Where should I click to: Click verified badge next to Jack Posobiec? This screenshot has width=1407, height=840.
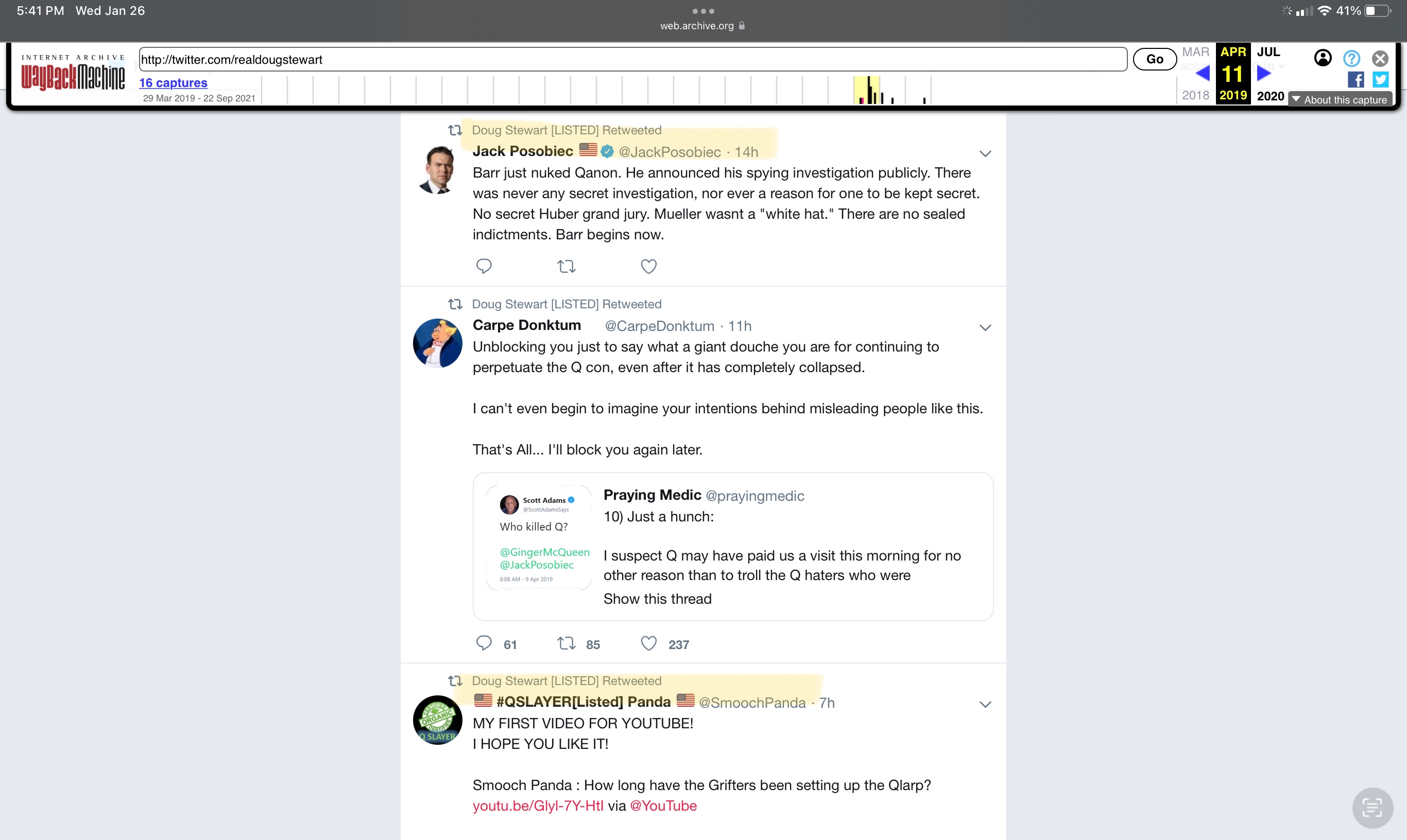607,151
